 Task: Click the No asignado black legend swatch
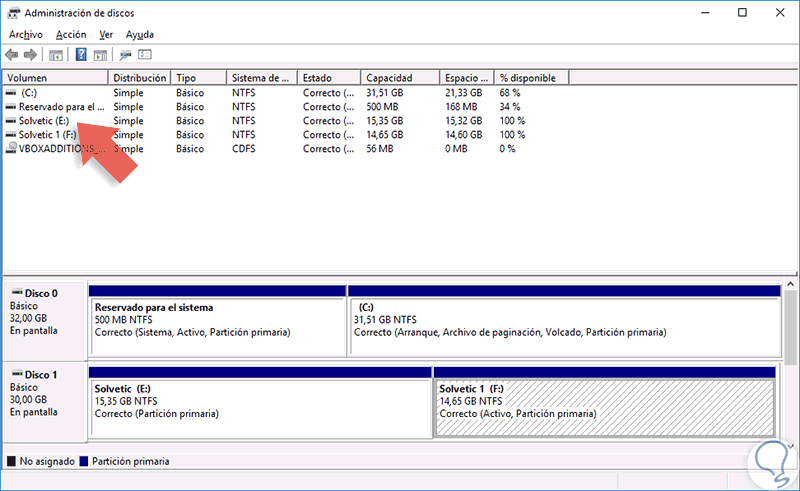pos(11,461)
